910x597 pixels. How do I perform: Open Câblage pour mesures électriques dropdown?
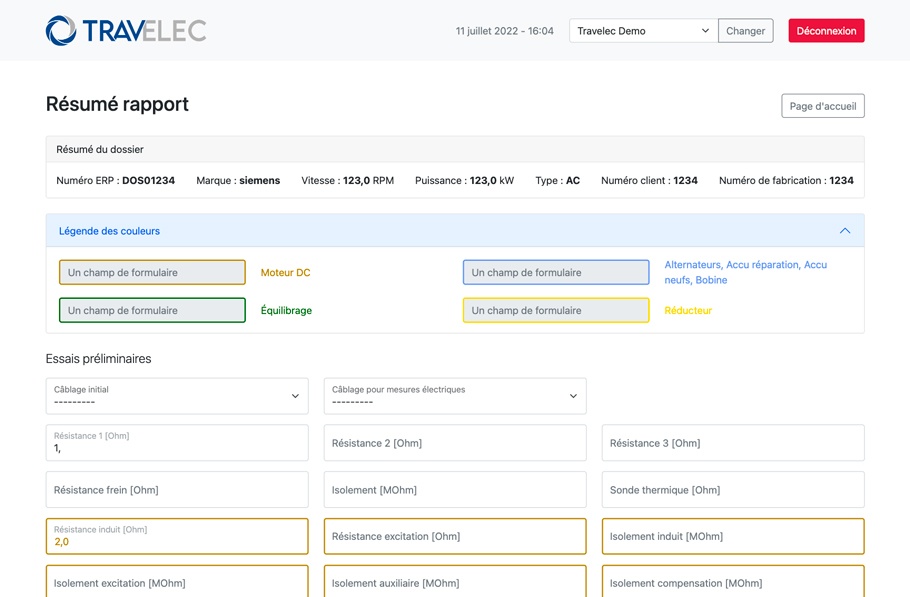(x=455, y=396)
